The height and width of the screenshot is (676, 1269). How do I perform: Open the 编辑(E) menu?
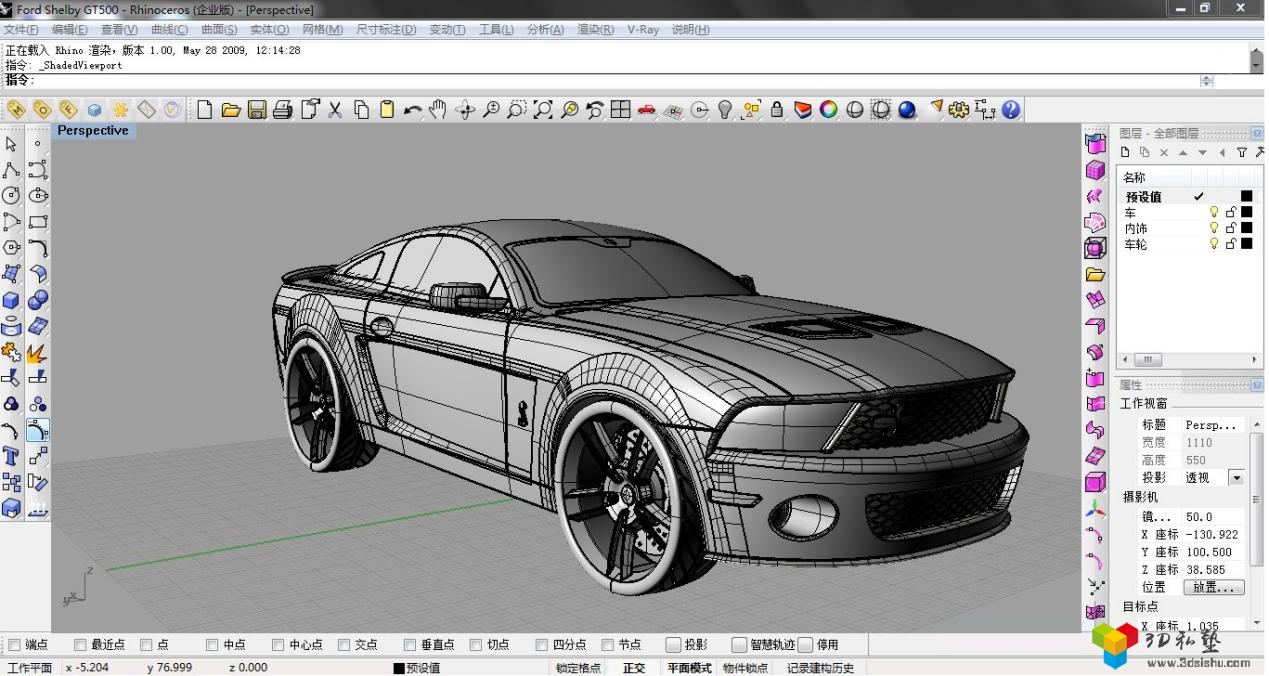(x=70, y=30)
